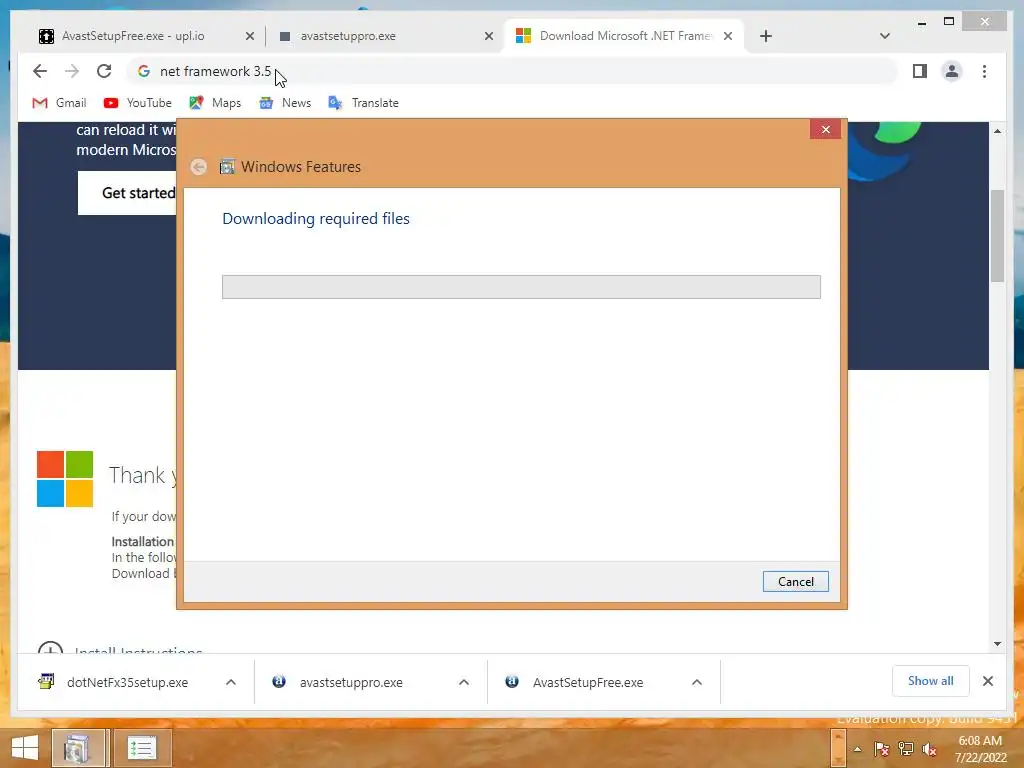Reload the current page
The image size is (1024, 768).
(x=104, y=71)
